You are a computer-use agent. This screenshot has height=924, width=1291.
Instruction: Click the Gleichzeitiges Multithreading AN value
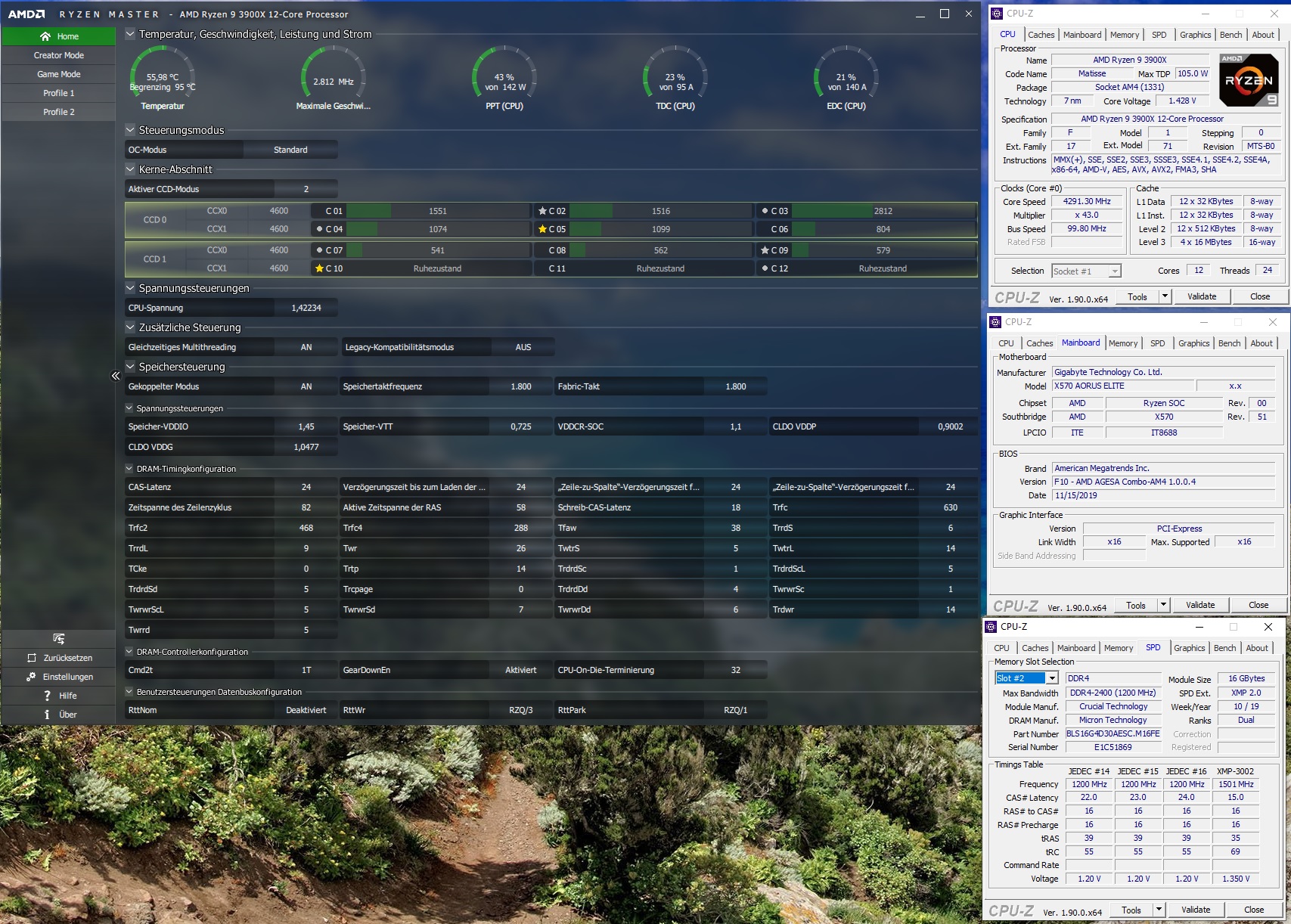[306, 347]
